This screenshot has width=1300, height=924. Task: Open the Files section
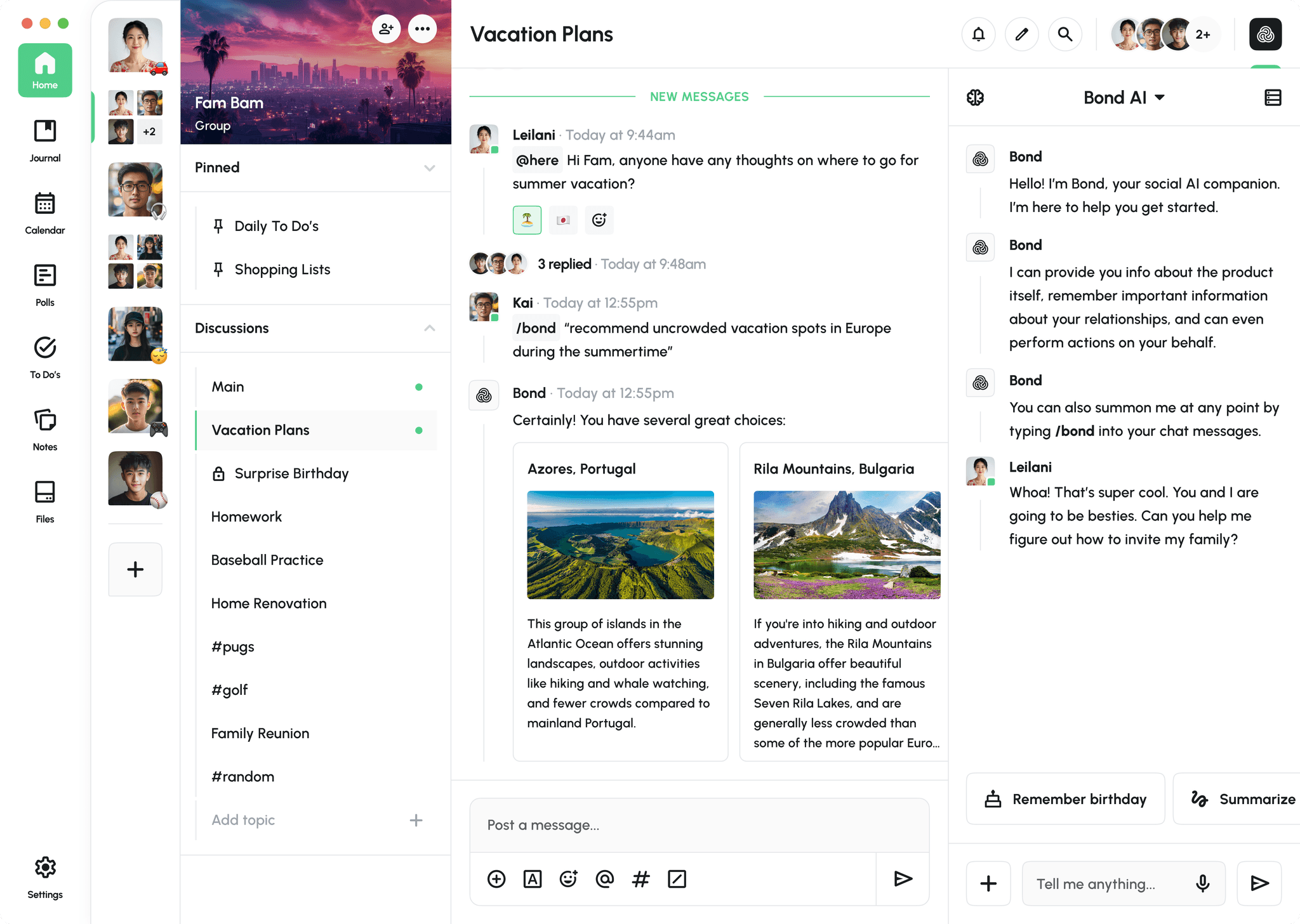click(x=45, y=501)
